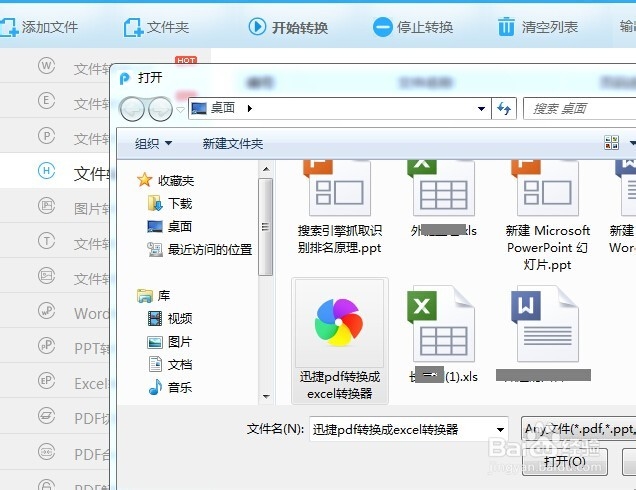Click navigation pane scrollbar down arrow
This screenshot has height=490, width=636.
coord(266,396)
